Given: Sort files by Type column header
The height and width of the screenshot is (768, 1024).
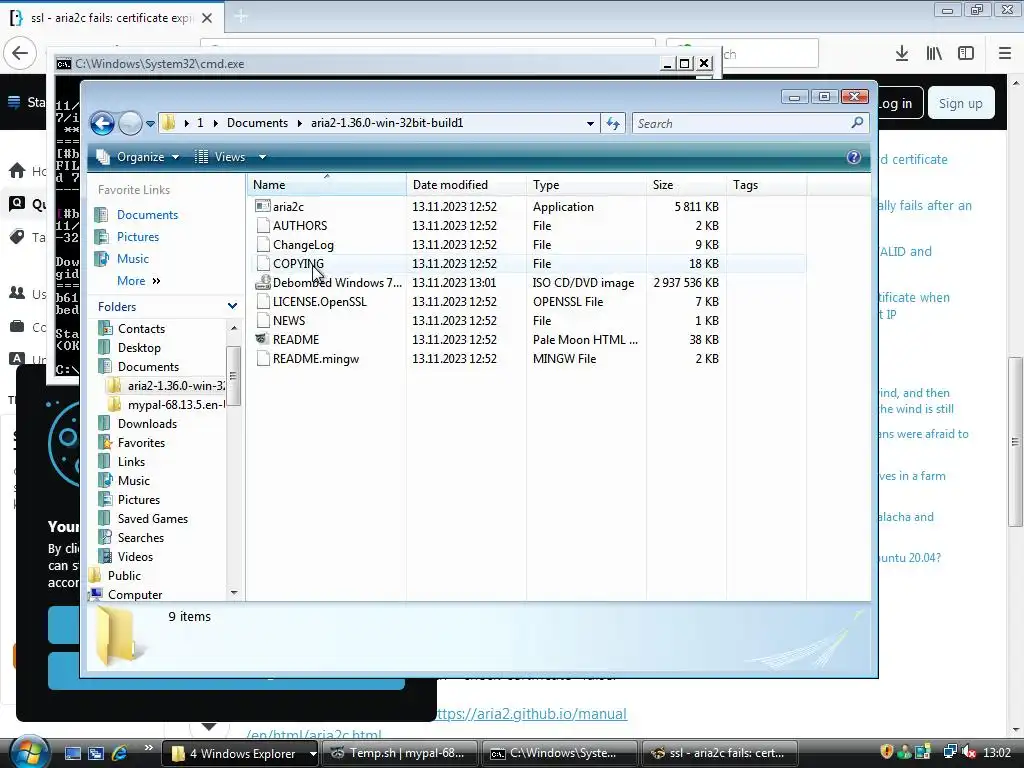Looking at the screenshot, I should 586,185.
